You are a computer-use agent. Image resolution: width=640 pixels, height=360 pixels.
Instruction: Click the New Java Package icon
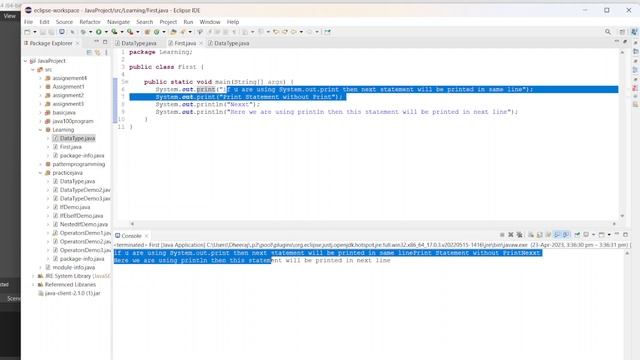click(147, 32)
